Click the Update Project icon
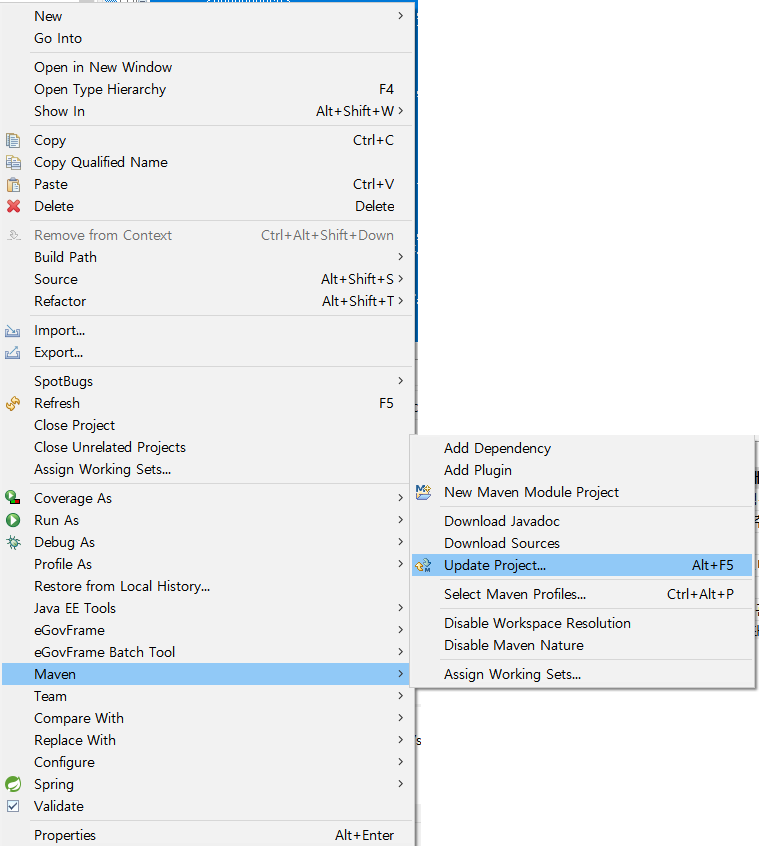Viewport: 759px width, 846px height. click(423, 565)
